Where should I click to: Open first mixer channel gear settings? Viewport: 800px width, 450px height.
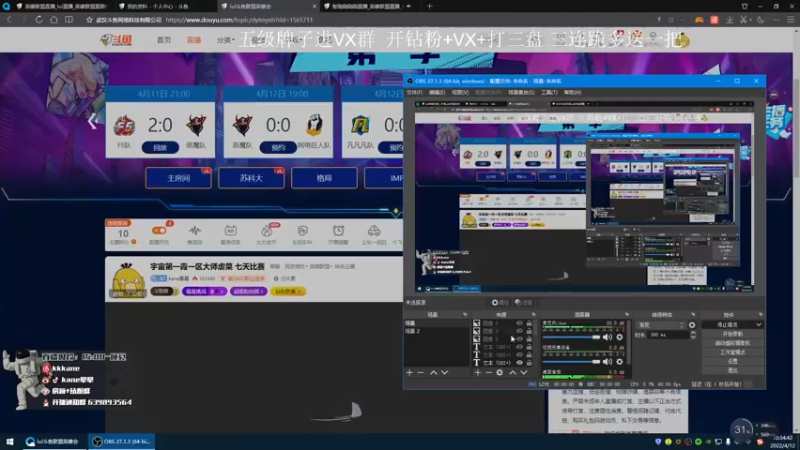click(x=619, y=337)
